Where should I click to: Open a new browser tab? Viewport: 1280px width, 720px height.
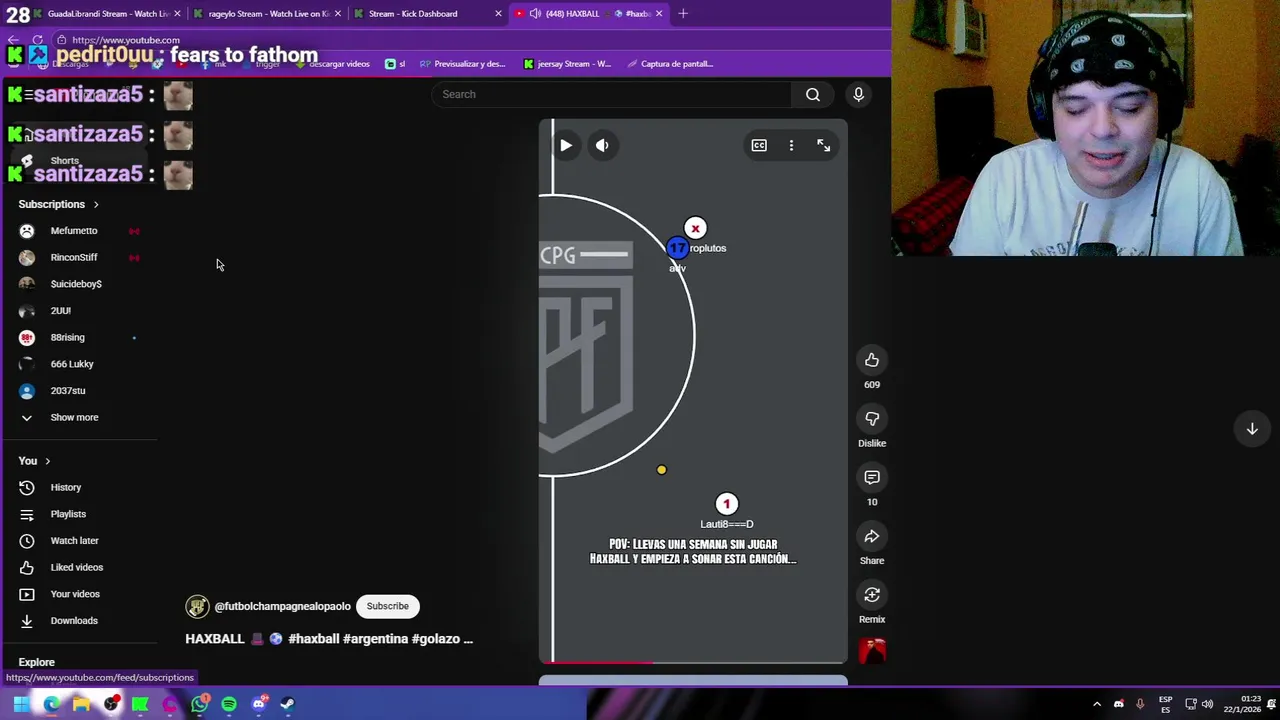(683, 13)
